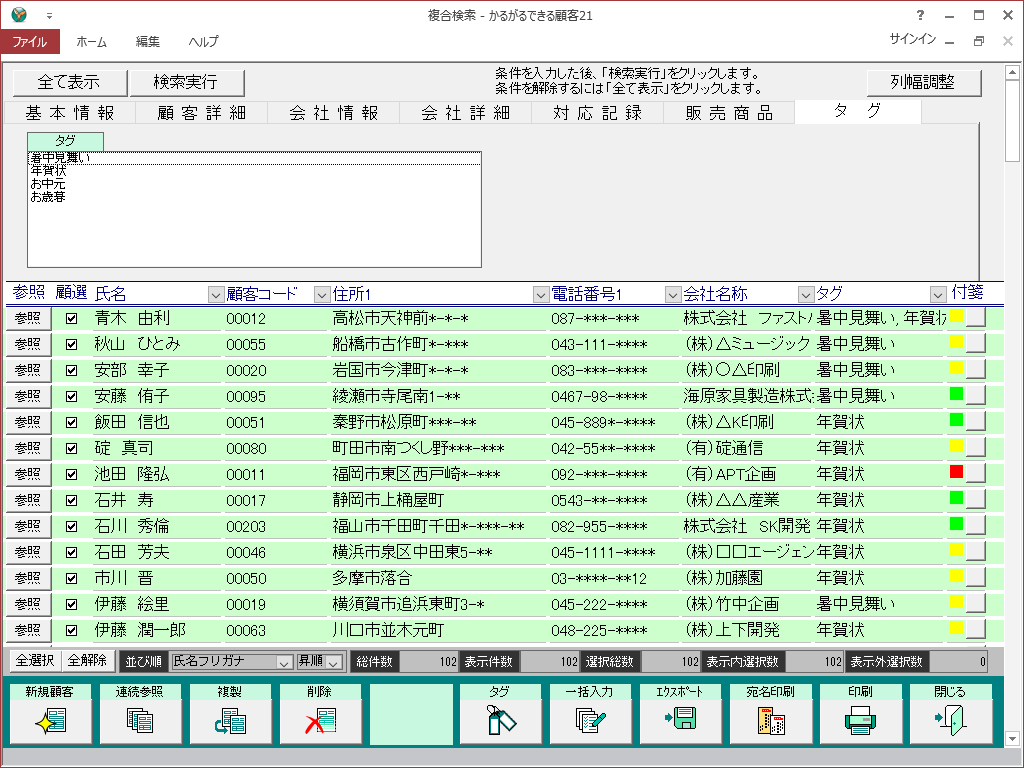Click 参照 button for 市川 晋

pos(28,579)
